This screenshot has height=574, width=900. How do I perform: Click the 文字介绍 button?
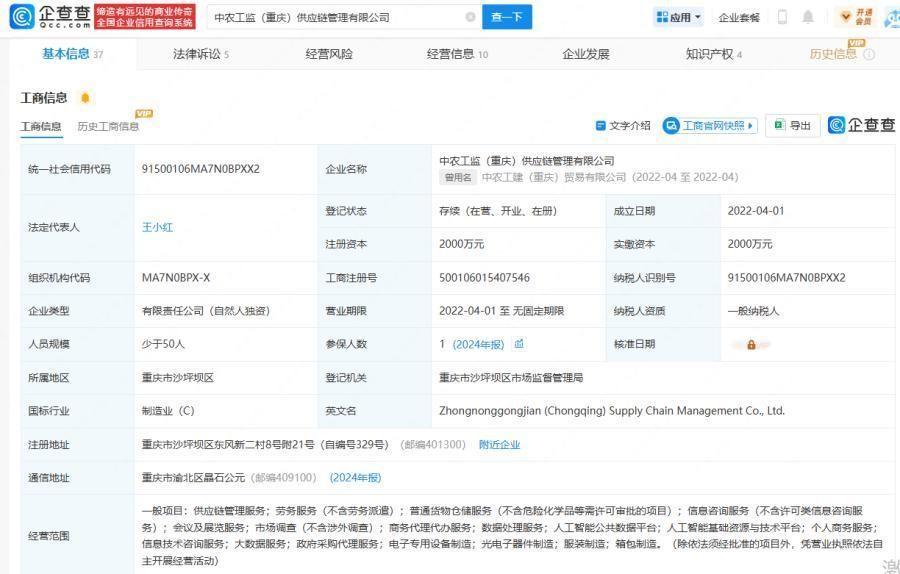623,125
